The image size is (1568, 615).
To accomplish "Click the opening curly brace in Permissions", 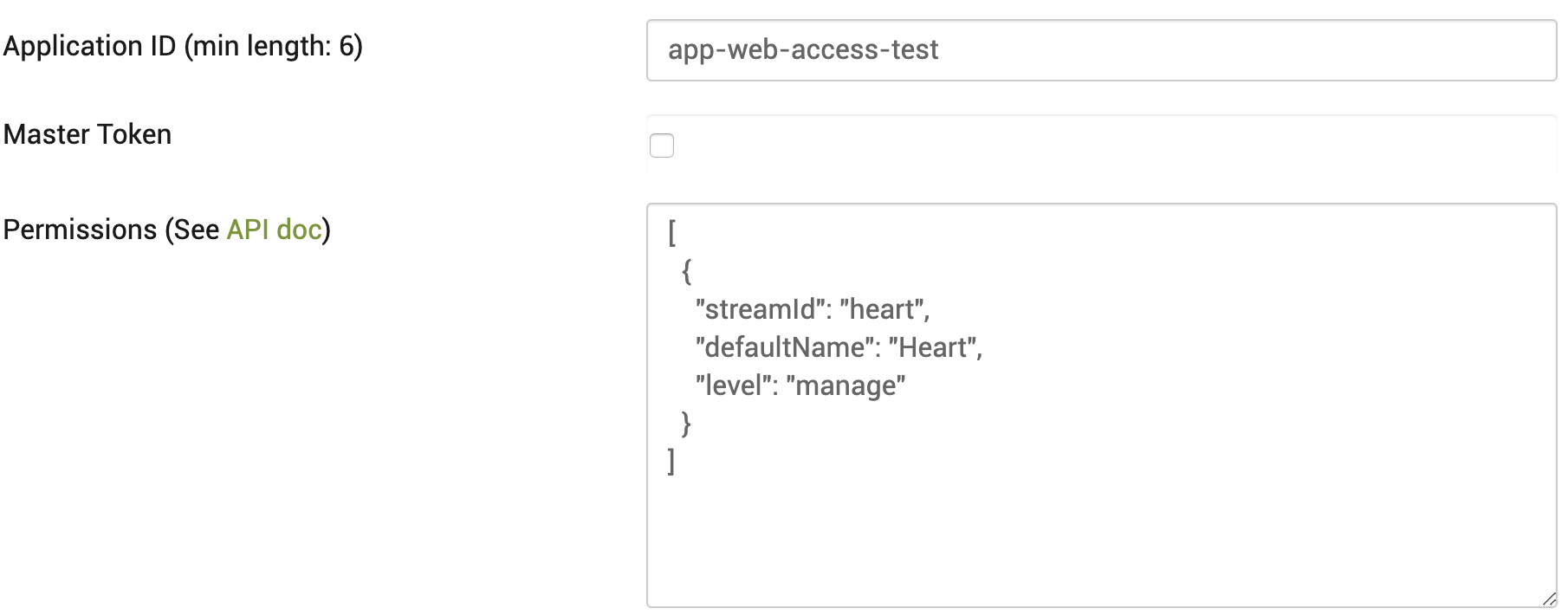I will (686, 271).
